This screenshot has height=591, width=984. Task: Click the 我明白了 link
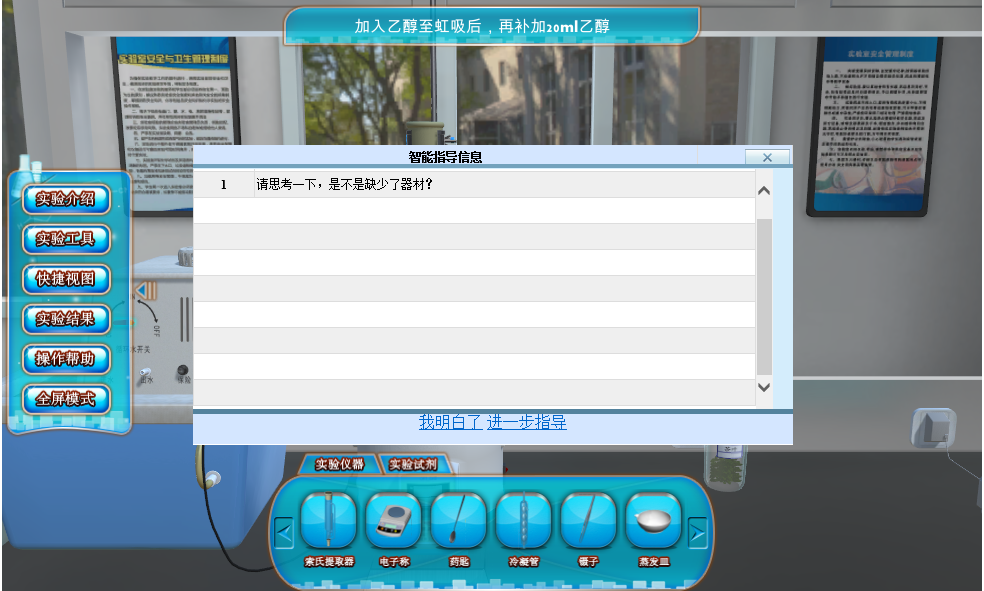tap(450, 422)
